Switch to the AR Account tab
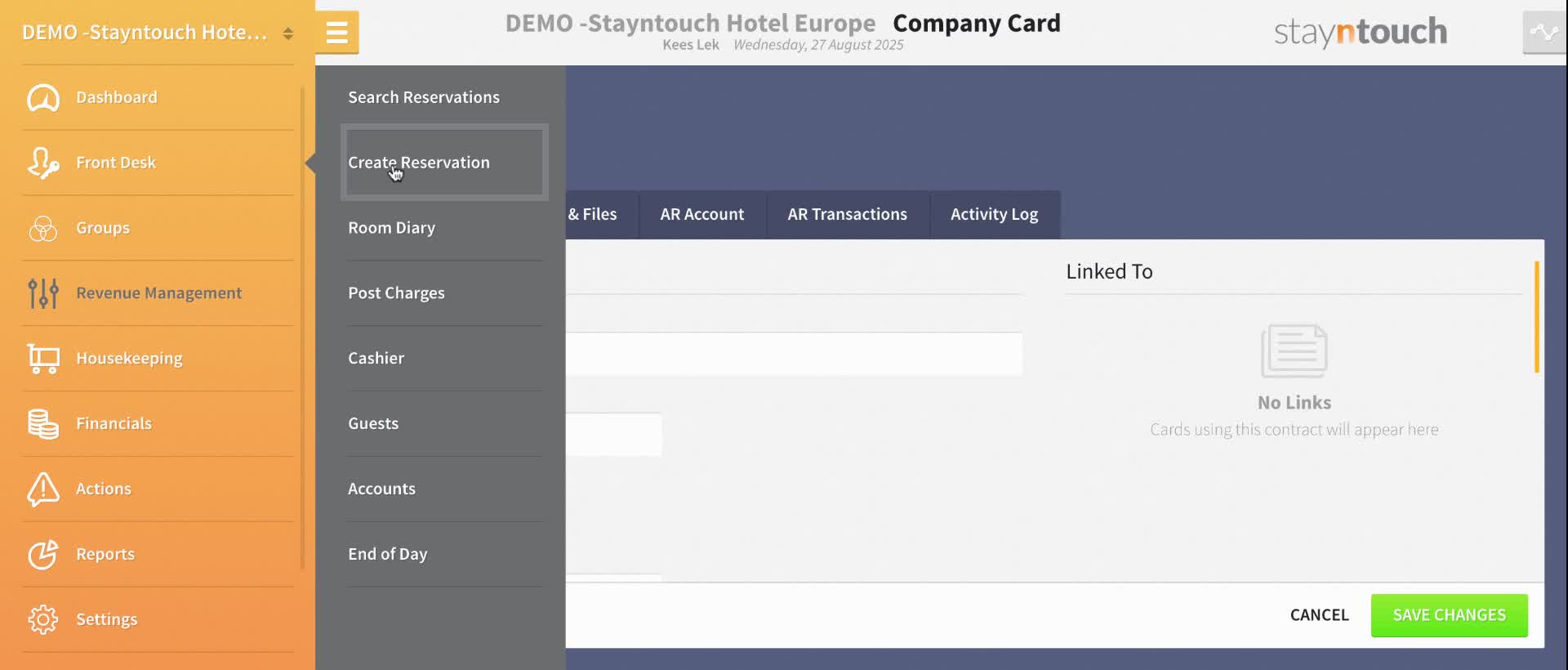The height and width of the screenshot is (670, 1568). (702, 215)
